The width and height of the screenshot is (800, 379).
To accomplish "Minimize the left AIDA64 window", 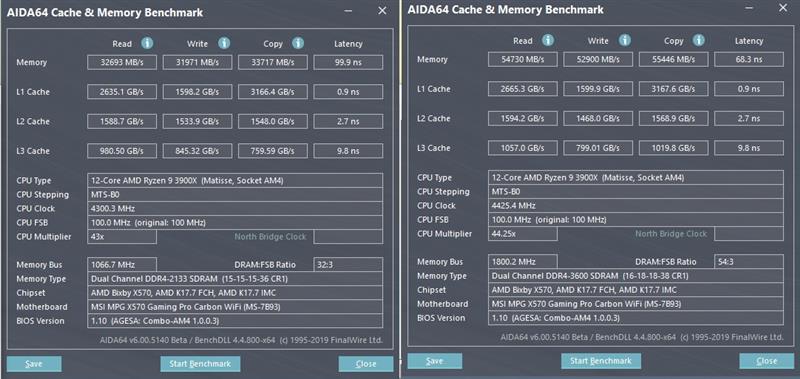I will pyautogui.click(x=348, y=11).
